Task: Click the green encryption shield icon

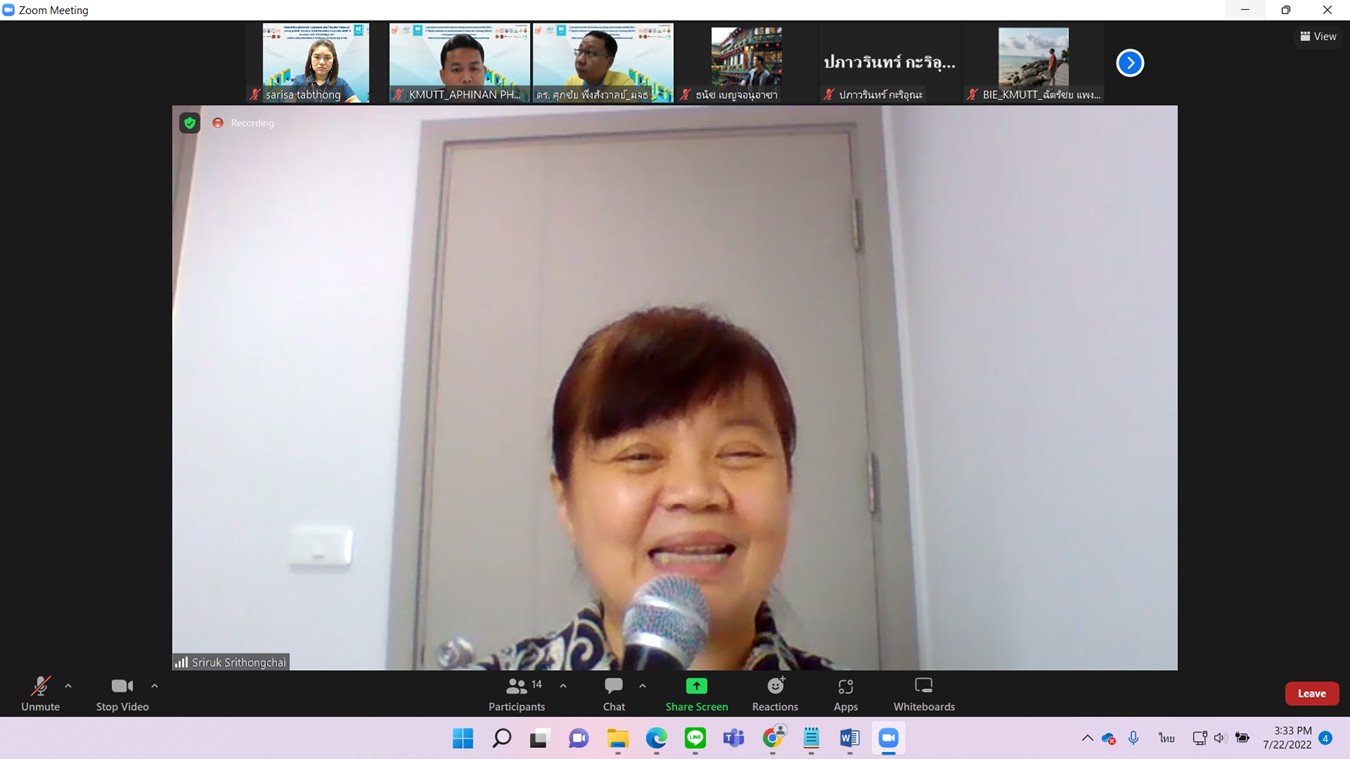Action: (x=189, y=123)
